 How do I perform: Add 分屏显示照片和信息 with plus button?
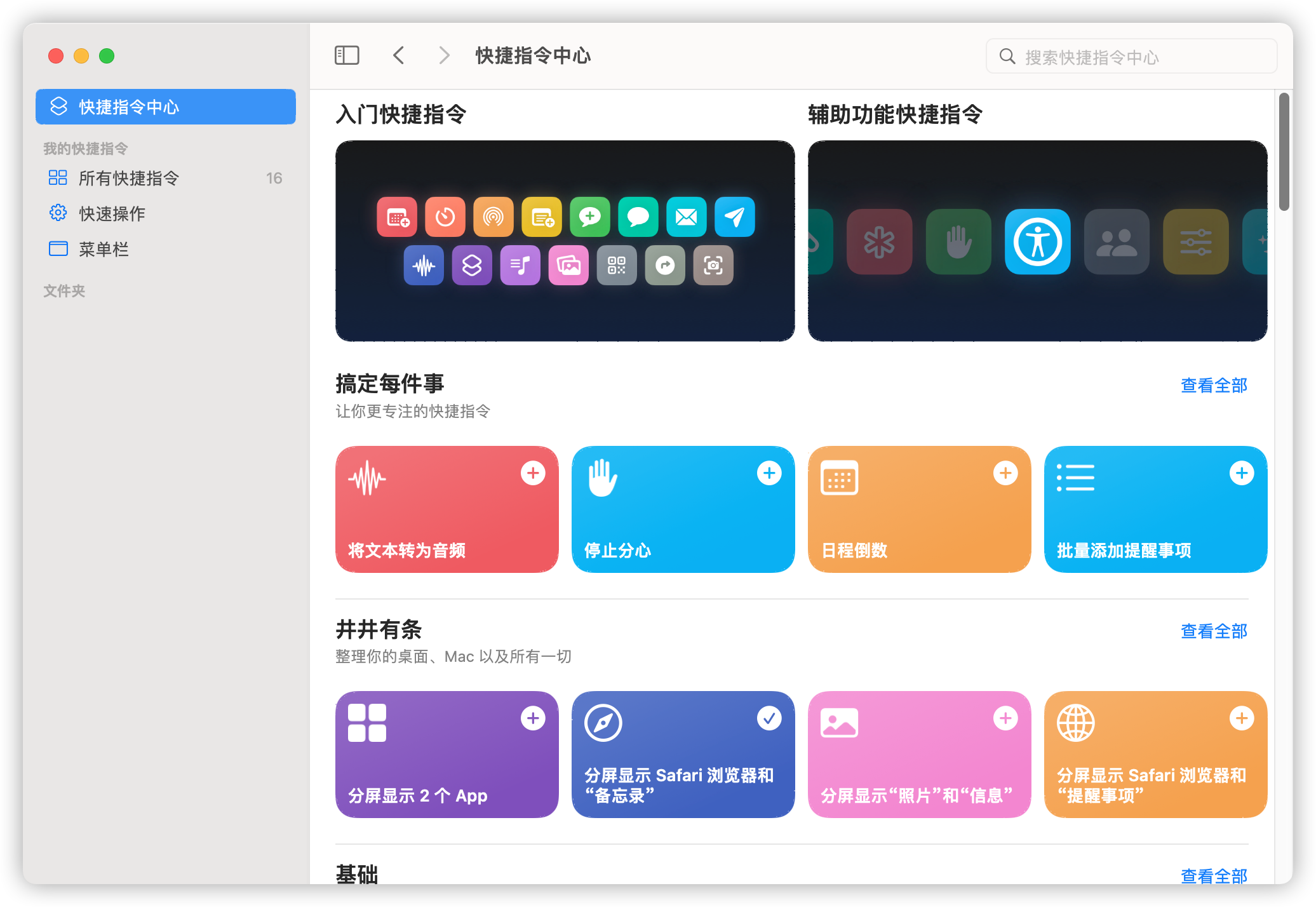coord(1005,718)
